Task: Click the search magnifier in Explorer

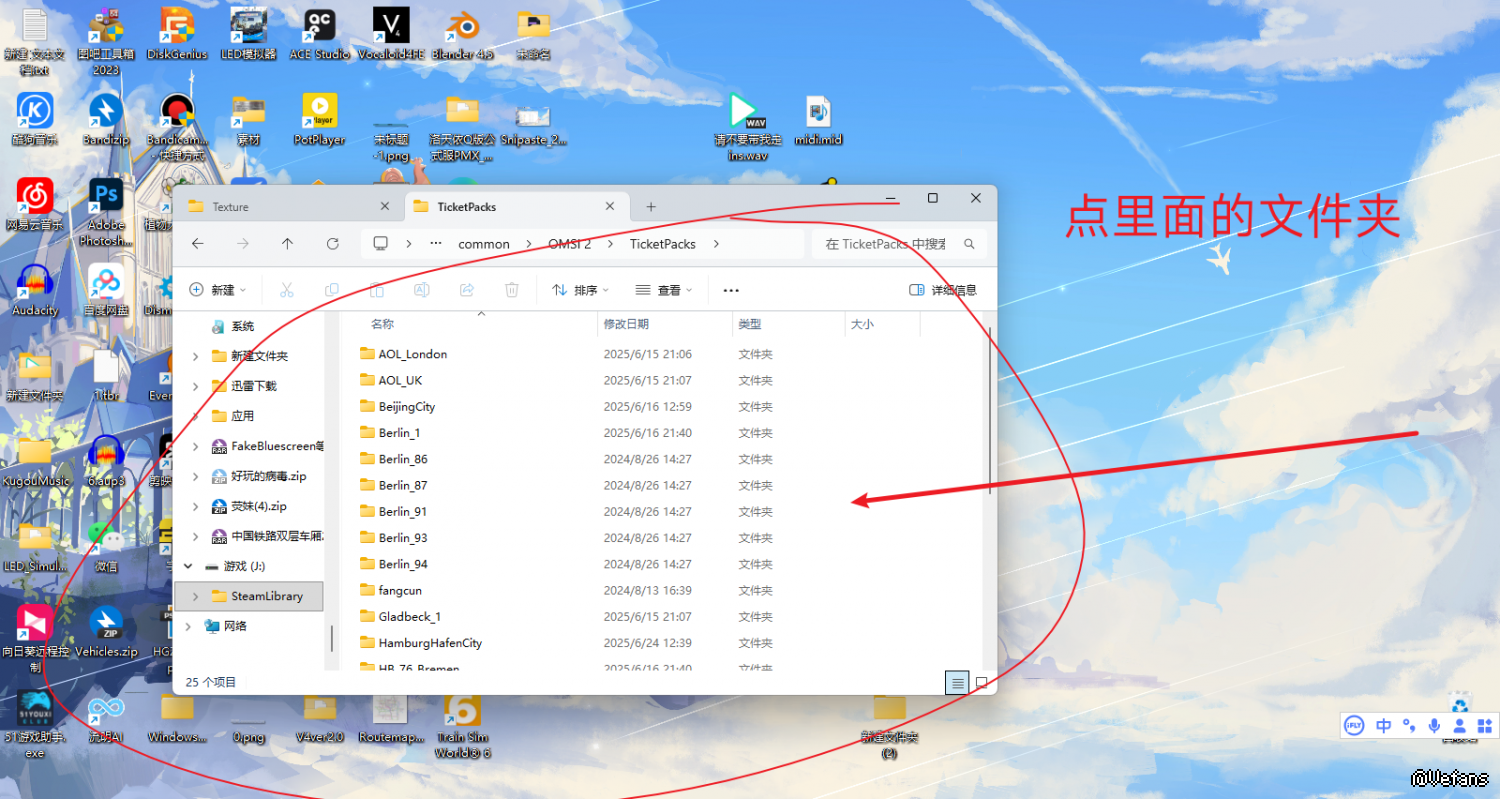Action: (x=969, y=244)
